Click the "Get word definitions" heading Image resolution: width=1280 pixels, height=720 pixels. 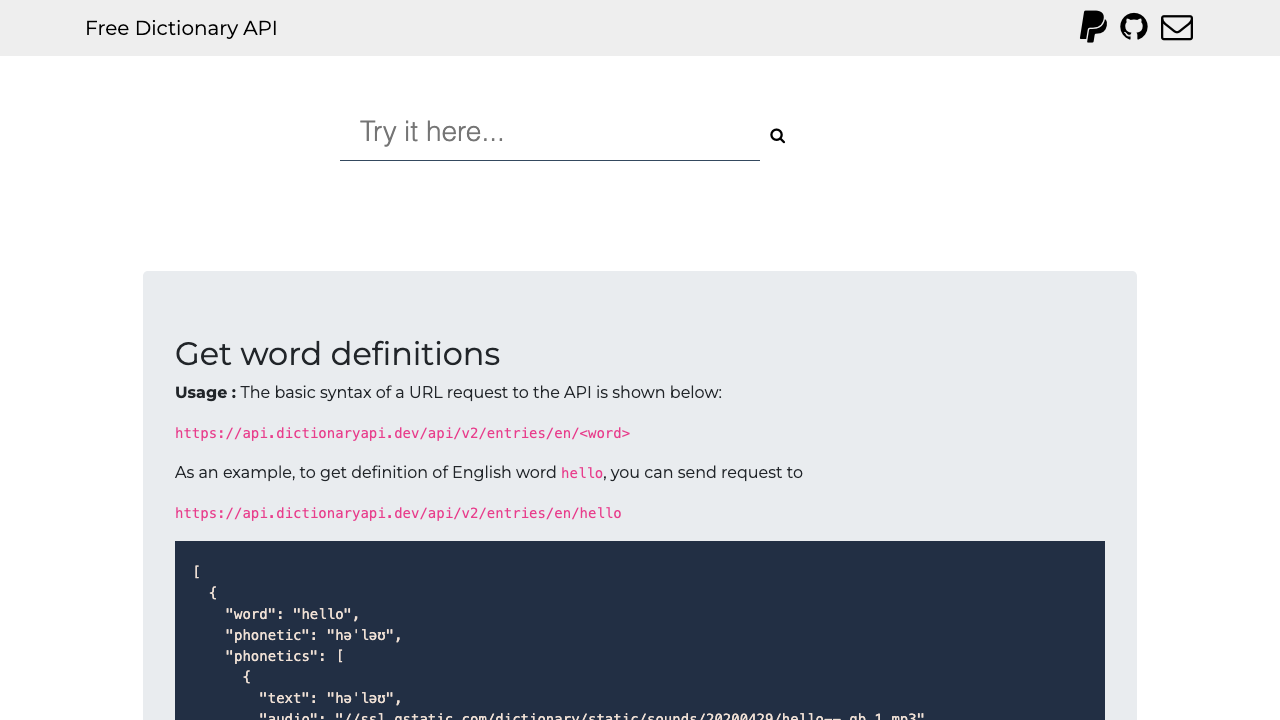pyautogui.click(x=337, y=354)
